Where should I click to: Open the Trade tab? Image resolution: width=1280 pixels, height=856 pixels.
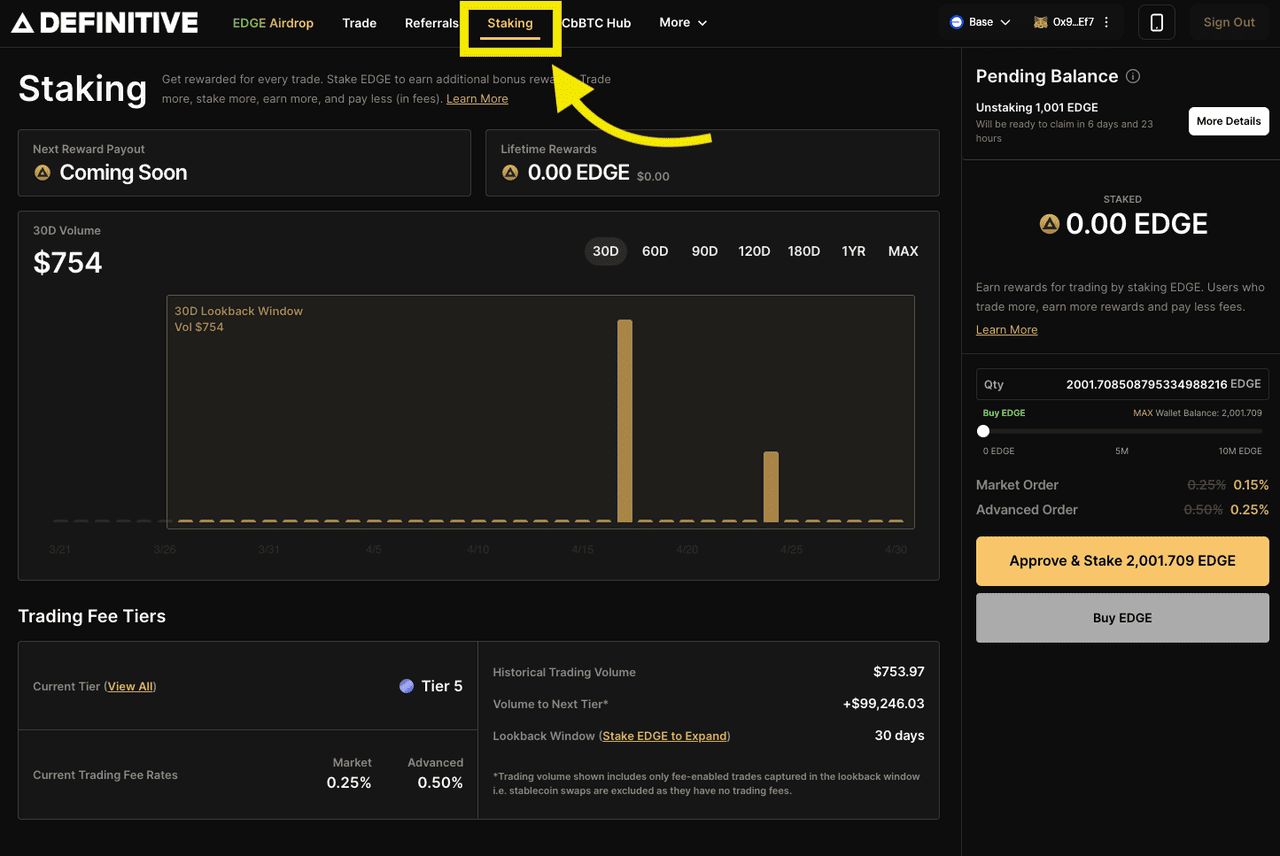(359, 23)
